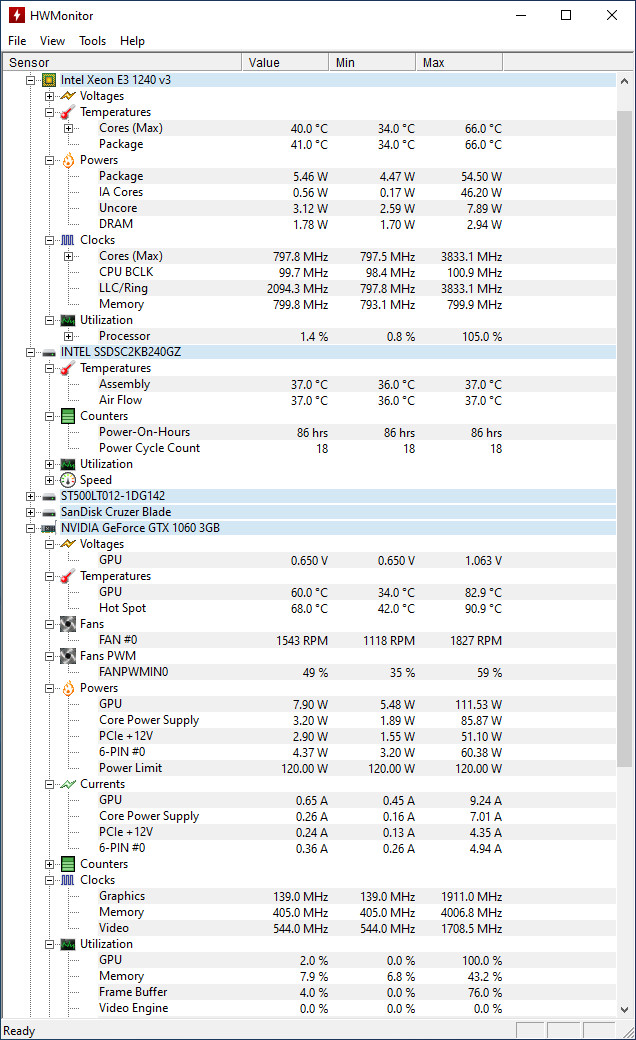Image resolution: width=636 pixels, height=1040 pixels.
Task: Collapse the INTEL SSDSC2KB240GZ node
Action: 31,352
